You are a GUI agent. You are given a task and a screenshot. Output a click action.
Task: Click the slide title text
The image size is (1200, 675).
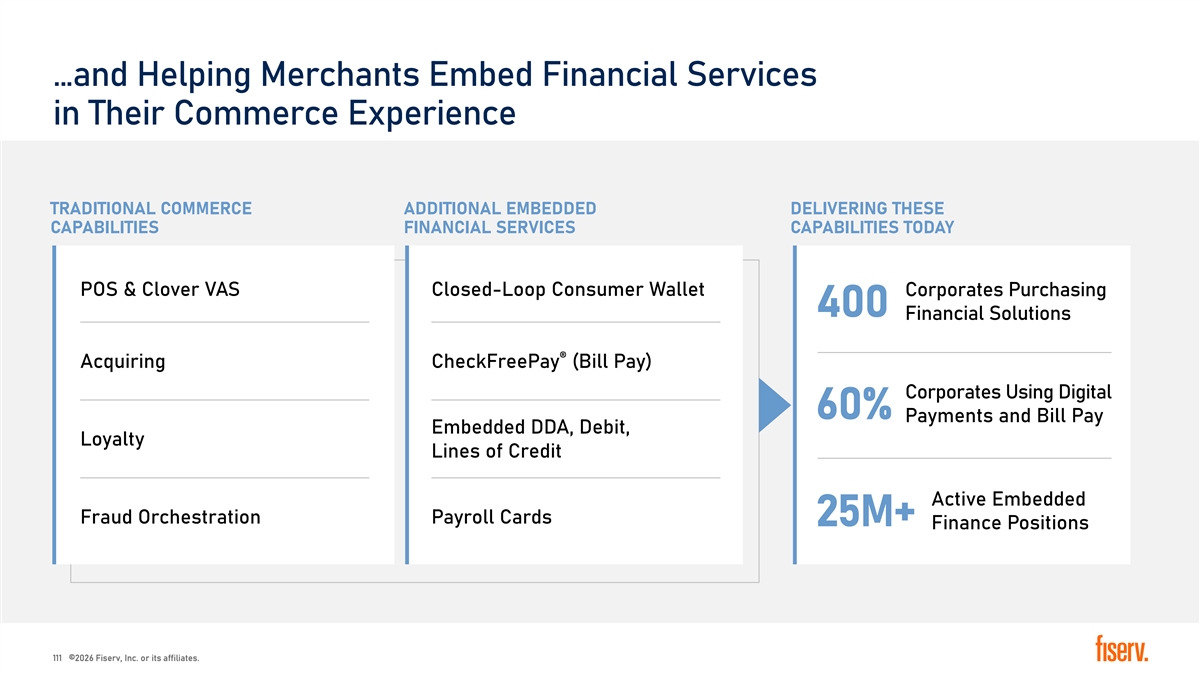click(434, 93)
